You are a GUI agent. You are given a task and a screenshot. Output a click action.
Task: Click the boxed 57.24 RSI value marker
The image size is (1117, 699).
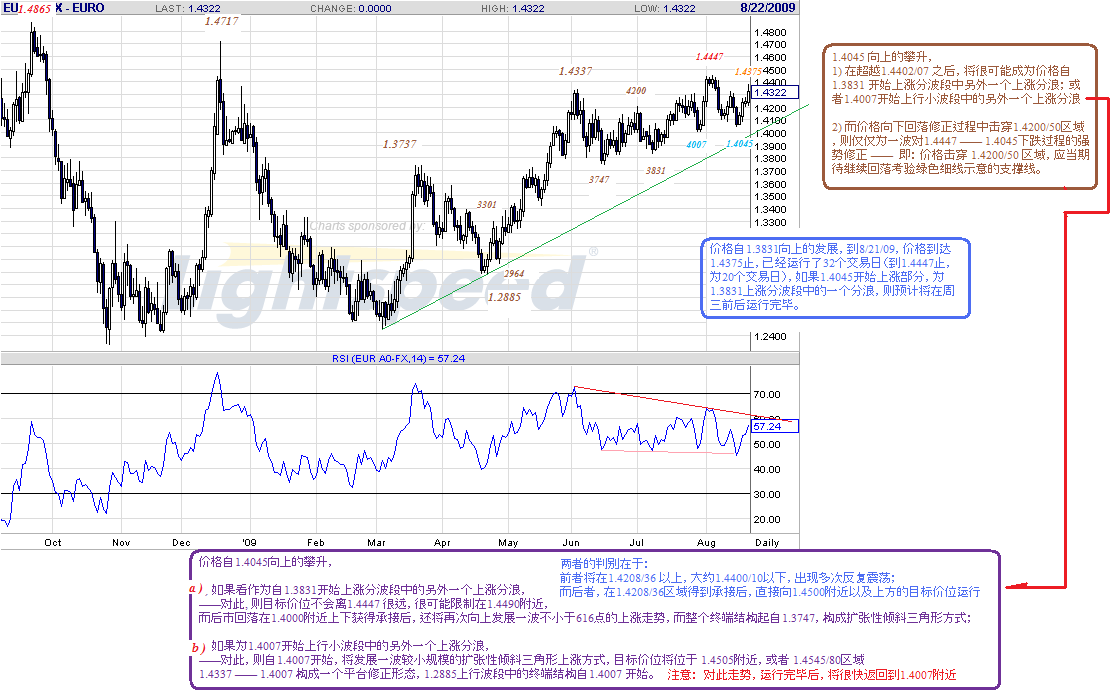pyautogui.click(x=775, y=426)
